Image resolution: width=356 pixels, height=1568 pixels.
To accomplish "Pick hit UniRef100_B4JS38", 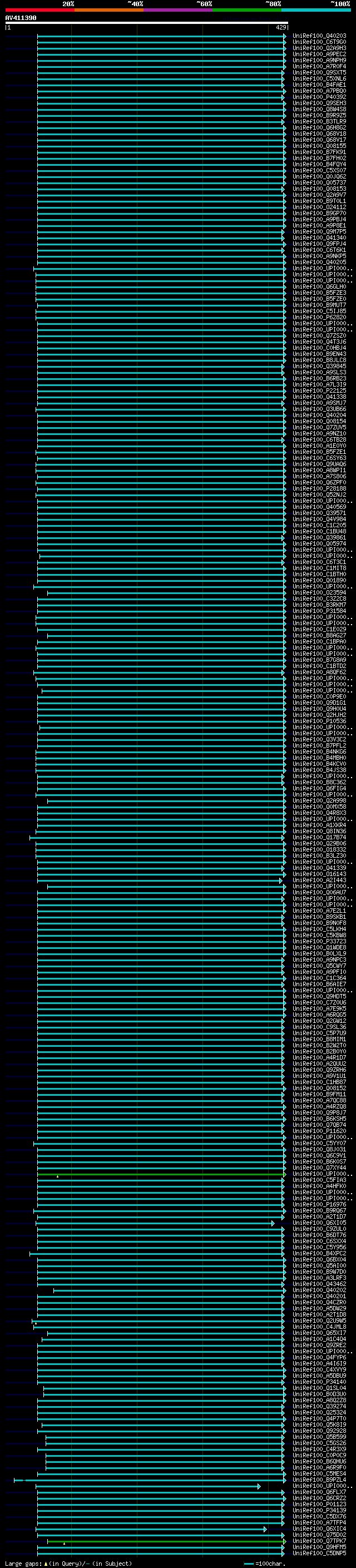I will coord(319,770).
